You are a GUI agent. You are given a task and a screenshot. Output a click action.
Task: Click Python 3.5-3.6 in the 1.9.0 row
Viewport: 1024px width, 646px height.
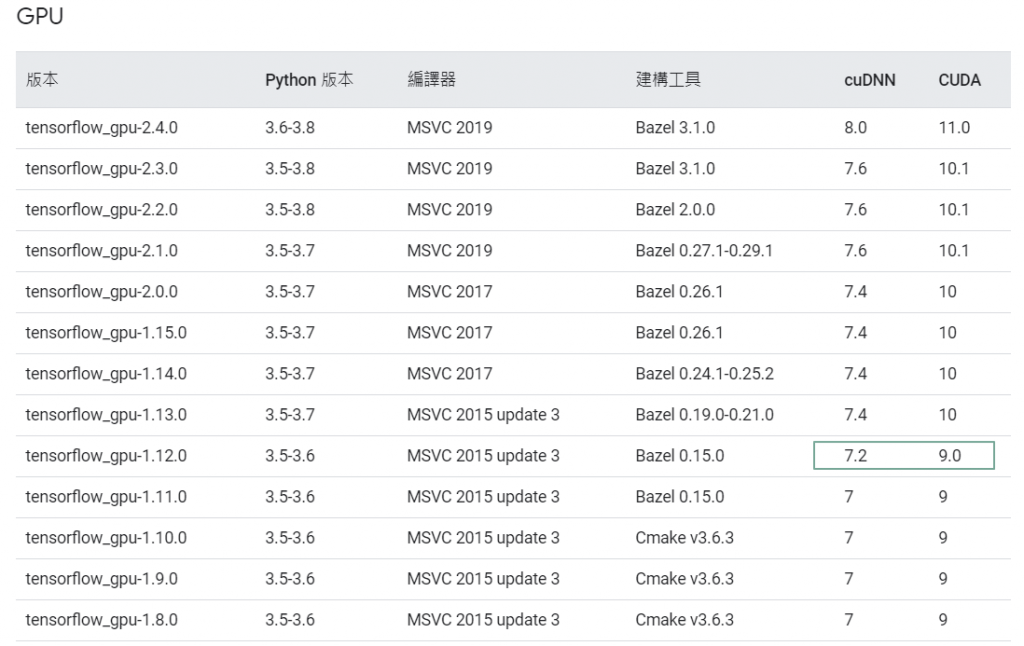(289, 579)
